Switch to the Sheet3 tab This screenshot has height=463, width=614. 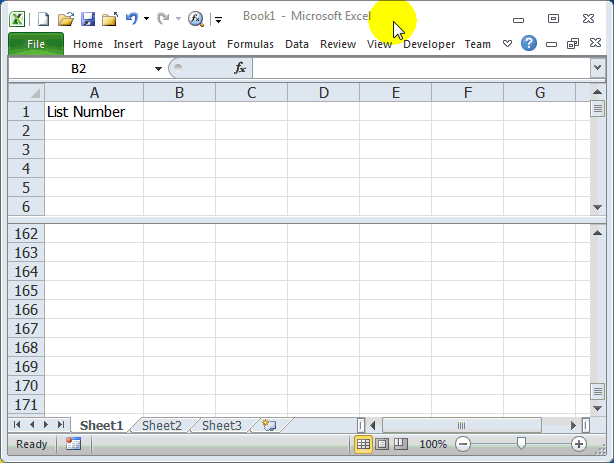click(222, 425)
